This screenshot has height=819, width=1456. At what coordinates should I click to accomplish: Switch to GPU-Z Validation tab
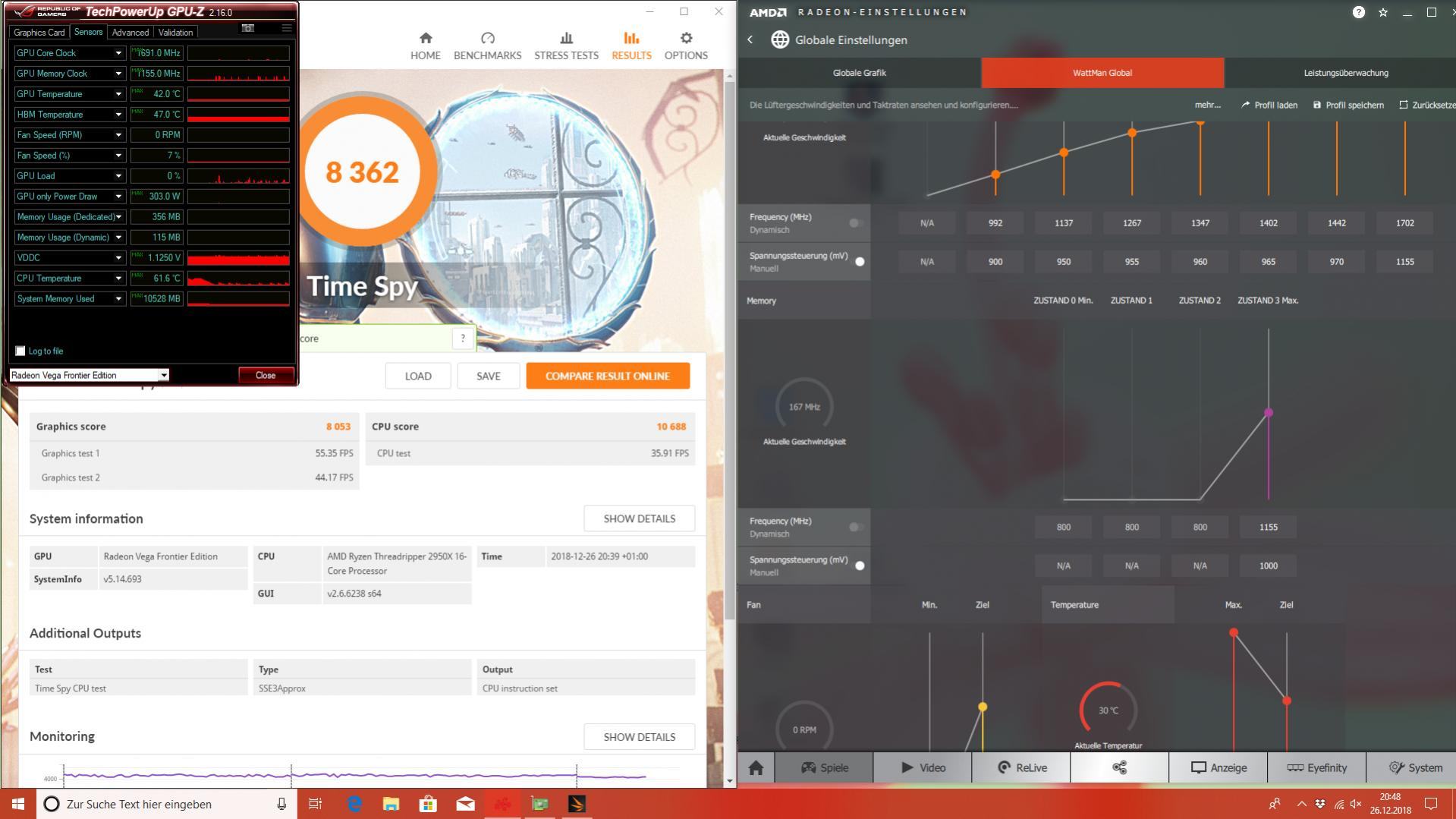[x=175, y=33]
